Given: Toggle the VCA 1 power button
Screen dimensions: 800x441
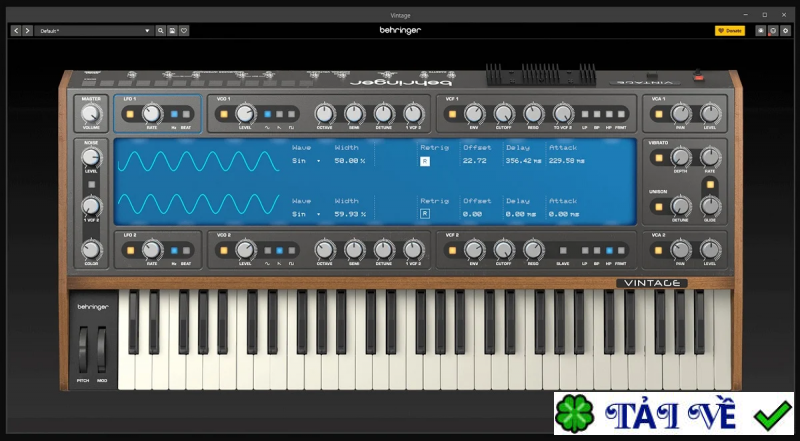Looking at the screenshot, I should [x=659, y=114].
